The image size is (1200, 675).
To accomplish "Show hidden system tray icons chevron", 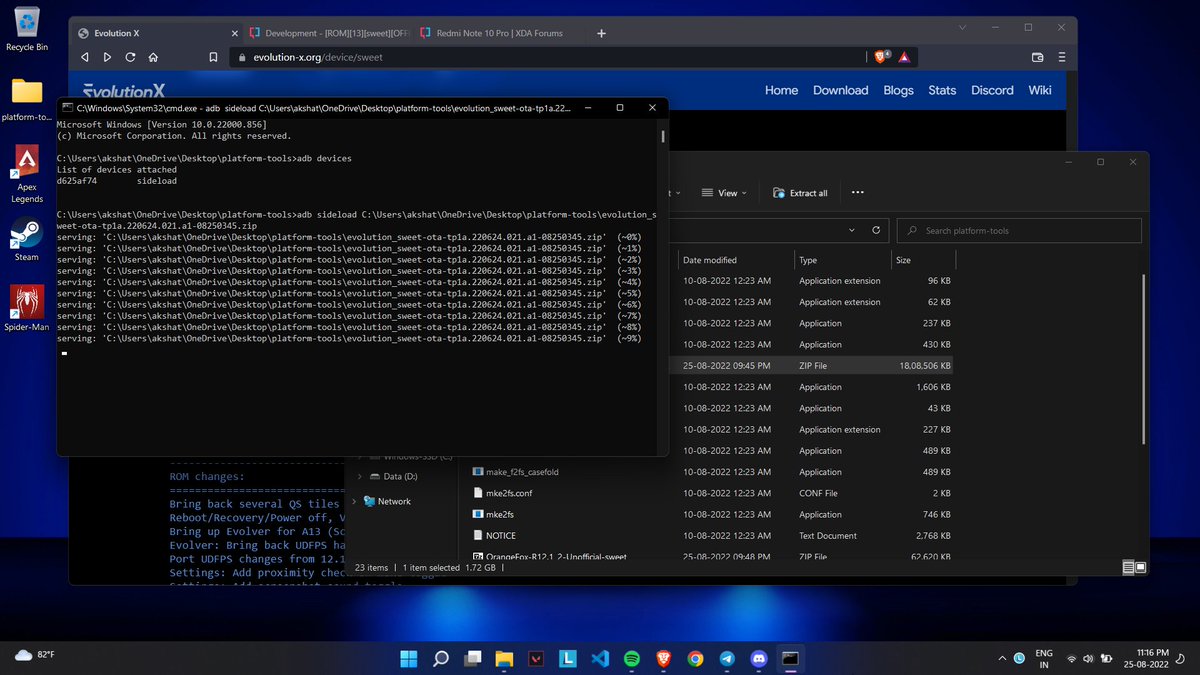I will [x=1002, y=659].
